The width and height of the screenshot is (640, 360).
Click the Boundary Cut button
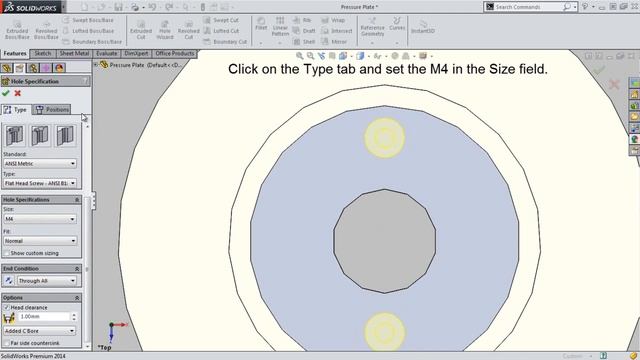click(225, 42)
